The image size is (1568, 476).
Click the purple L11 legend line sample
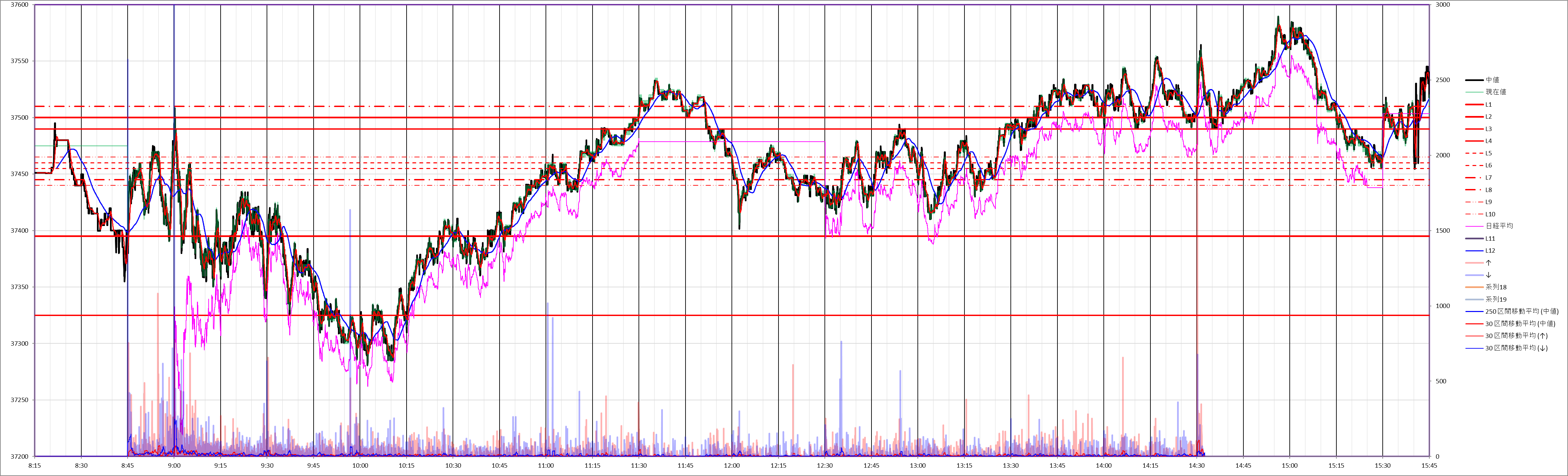tap(1474, 239)
